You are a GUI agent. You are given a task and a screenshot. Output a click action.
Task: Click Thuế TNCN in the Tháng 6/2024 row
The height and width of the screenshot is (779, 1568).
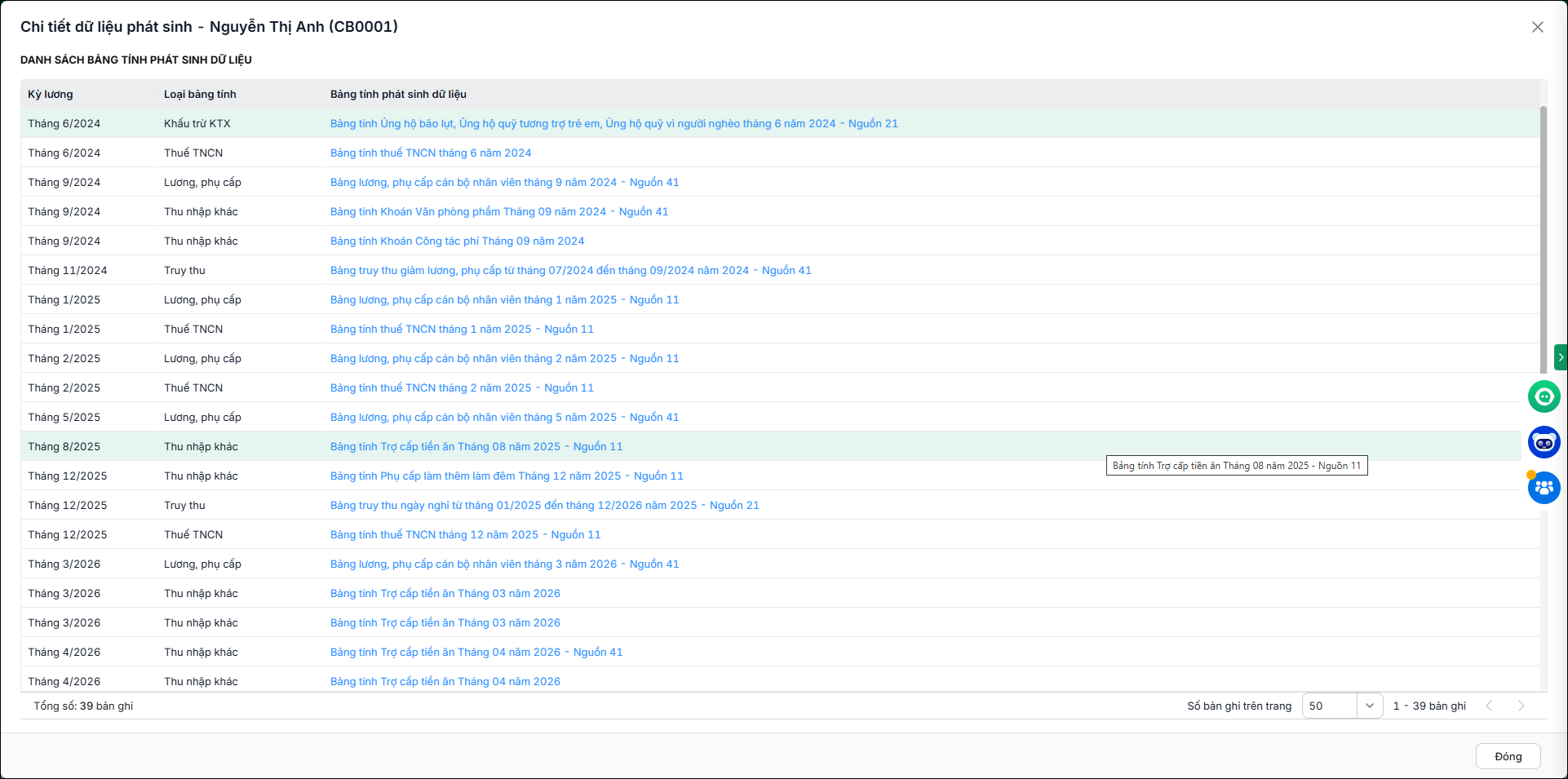193,153
